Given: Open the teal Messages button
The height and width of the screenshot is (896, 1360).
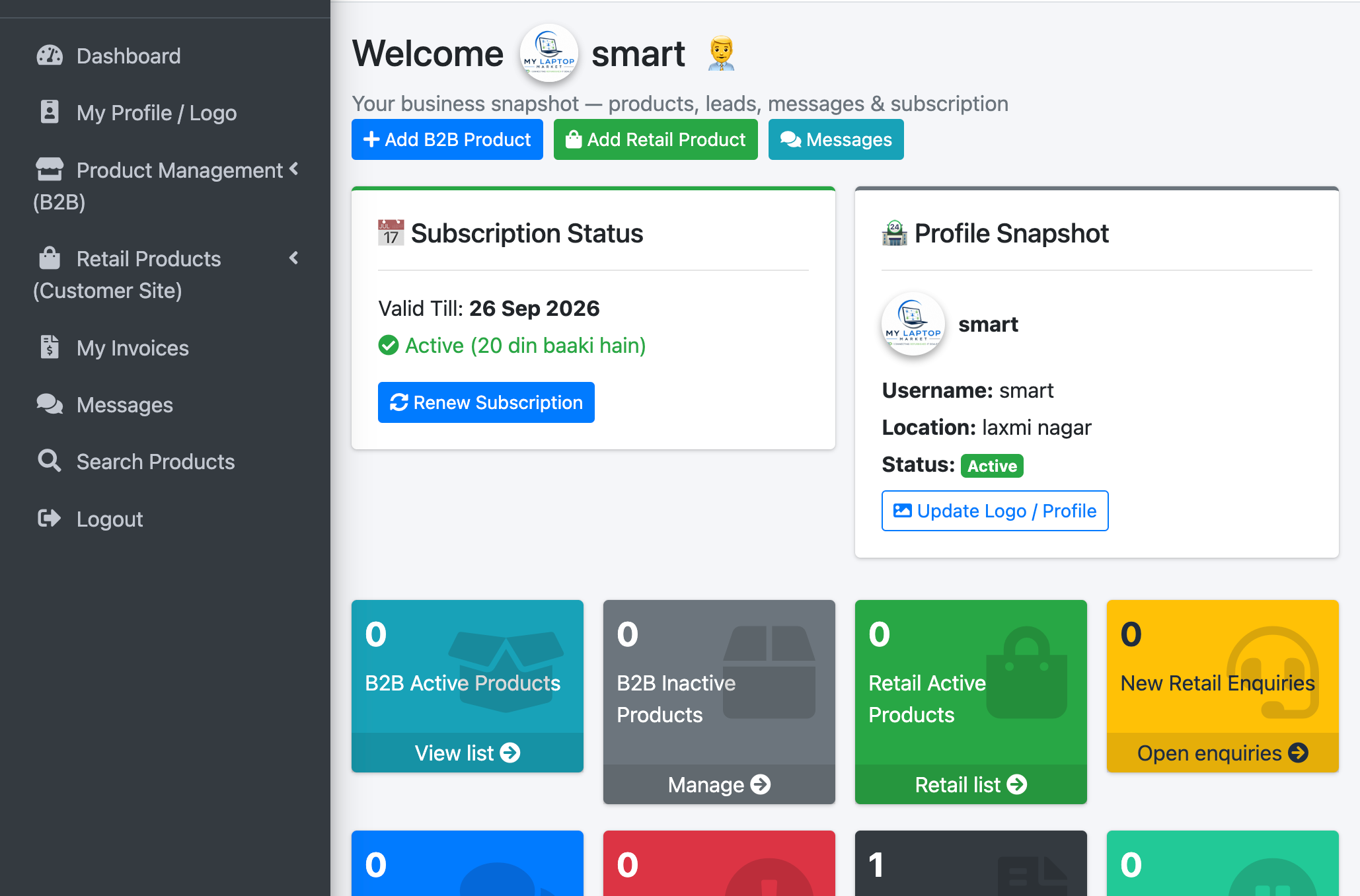Looking at the screenshot, I should (x=836, y=139).
